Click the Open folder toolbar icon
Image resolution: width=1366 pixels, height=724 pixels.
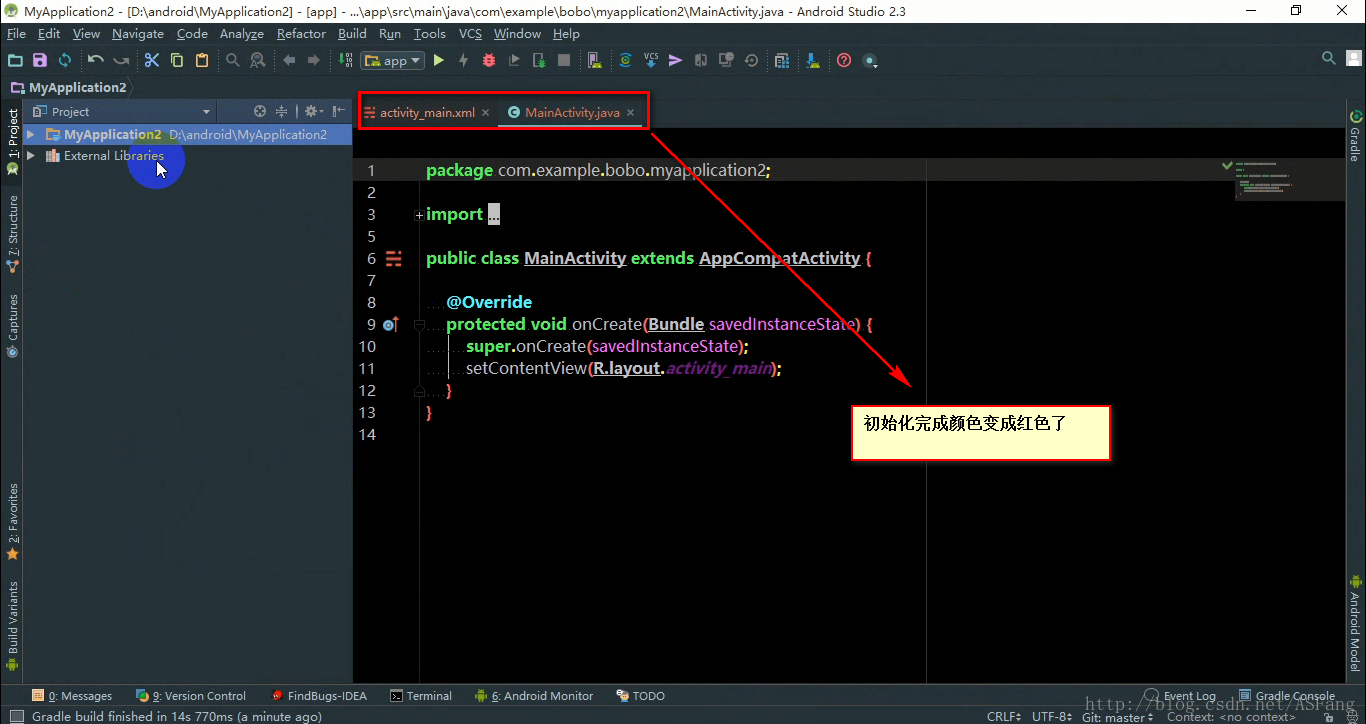(15, 60)
